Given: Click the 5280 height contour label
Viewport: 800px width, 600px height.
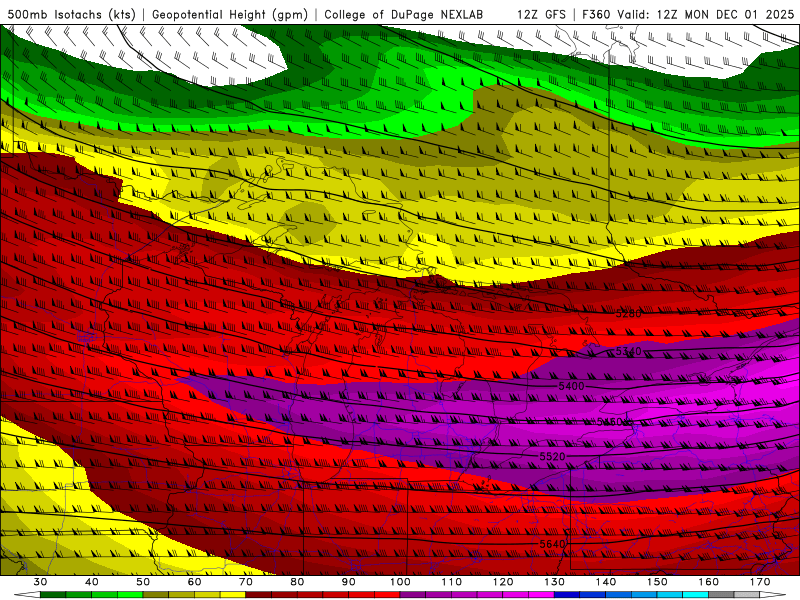Looking at the screenshot, I should (629, 313).
